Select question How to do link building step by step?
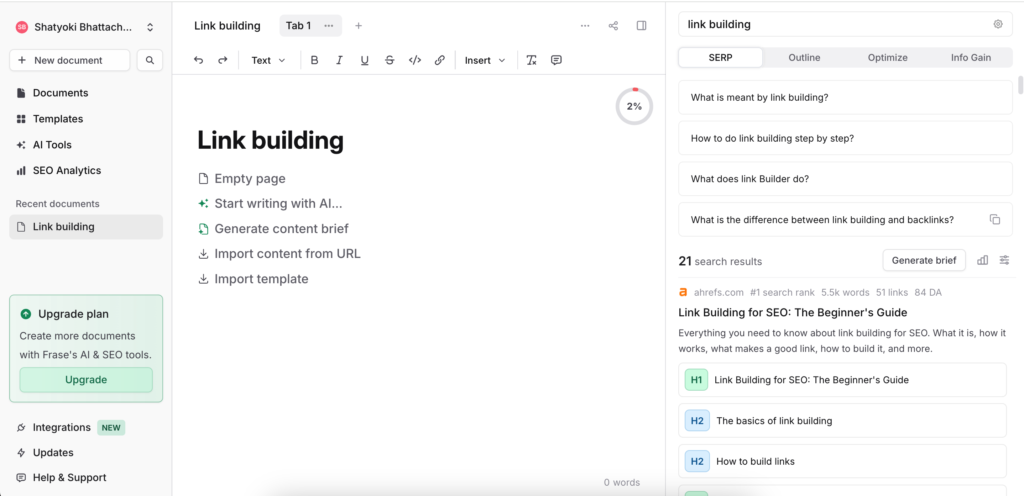Viewport: 1024px width, 496px height. 846,138
